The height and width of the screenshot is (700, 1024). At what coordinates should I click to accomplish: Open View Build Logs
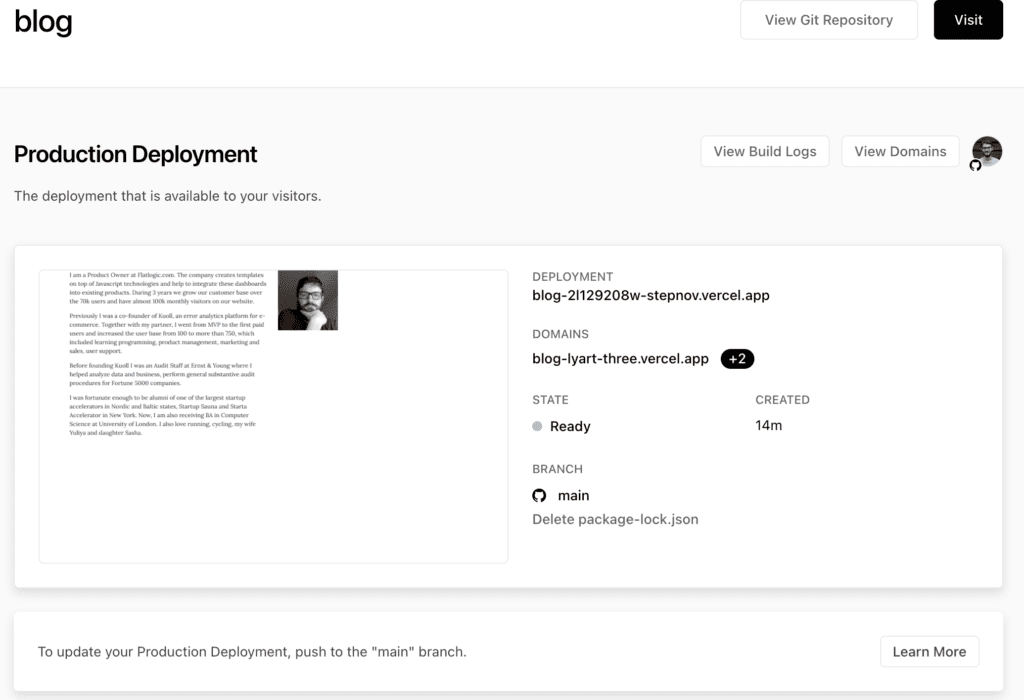pos(765,151)
